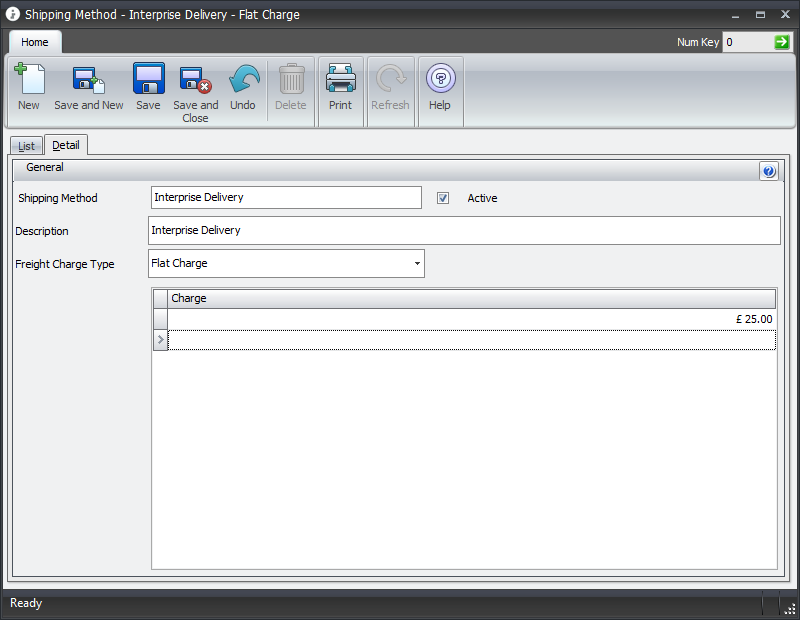The image size is (800, 620).
Task: Click the Description input field
Action: coord(463,230)
